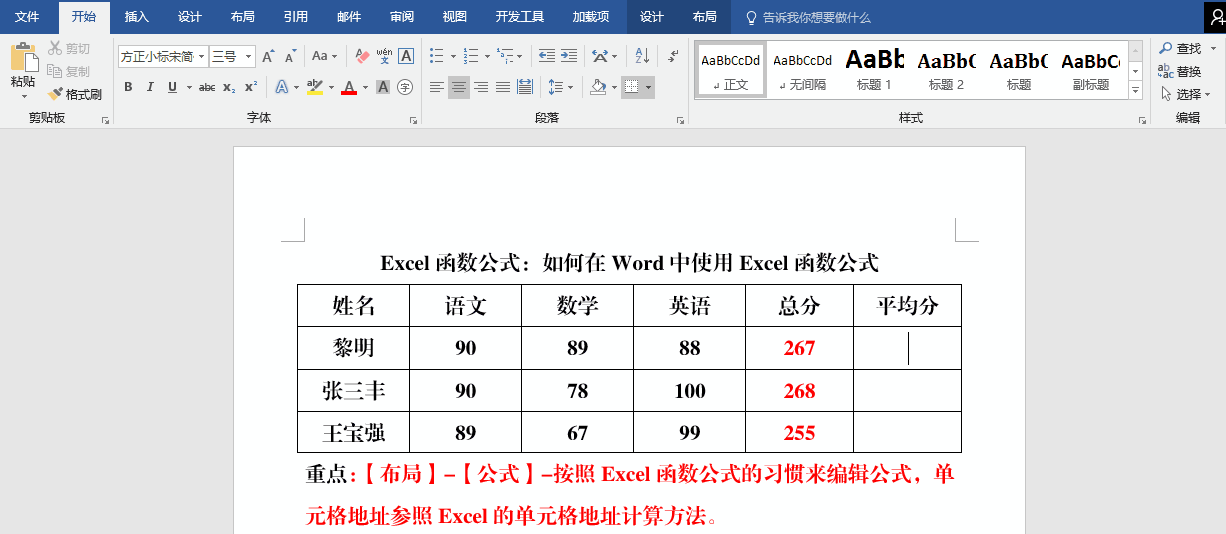
Task: Open Replace (替换)
Action: (1181, 72)
